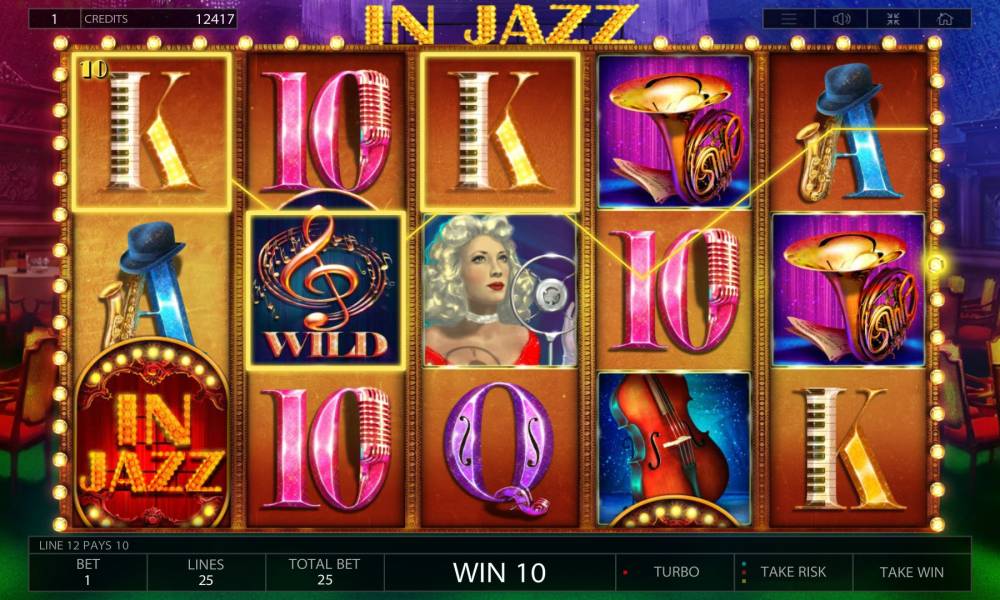This screenshot has width=1000, height=600.
Task: Mute the game sound speaker icon
Action: pyautogui.click(x=841, y=19)
